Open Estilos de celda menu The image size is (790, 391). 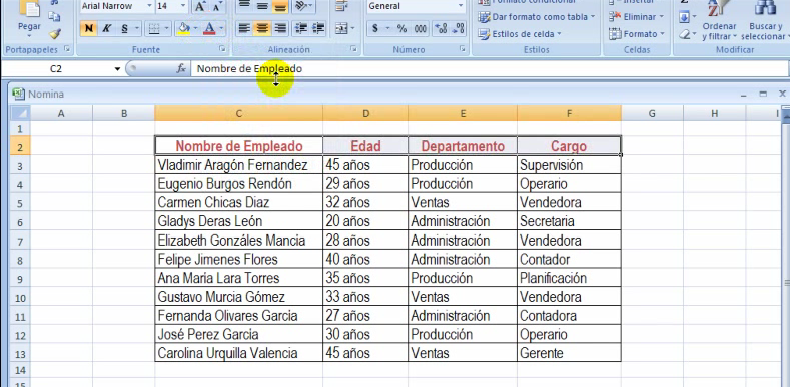click(x=519, y=34)
